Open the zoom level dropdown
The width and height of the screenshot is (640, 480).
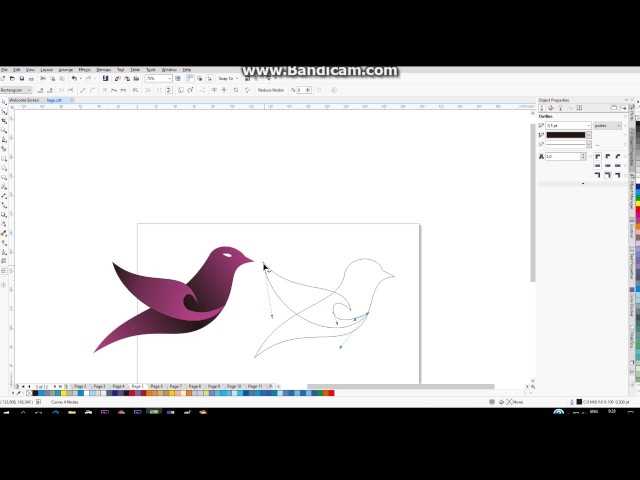click(169, 78)
